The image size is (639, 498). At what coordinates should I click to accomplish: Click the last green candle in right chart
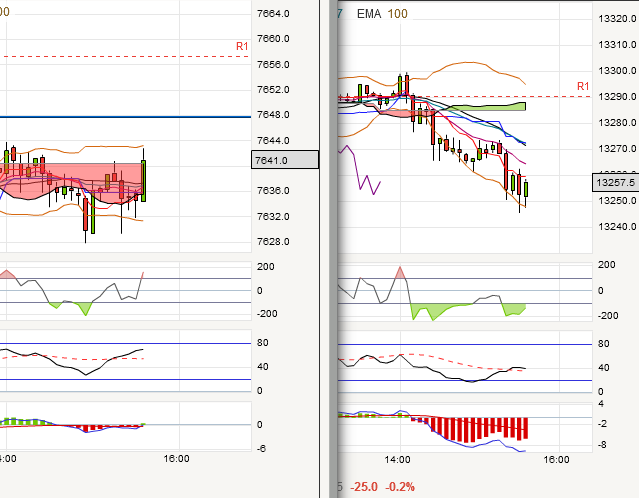click(526, 190)
